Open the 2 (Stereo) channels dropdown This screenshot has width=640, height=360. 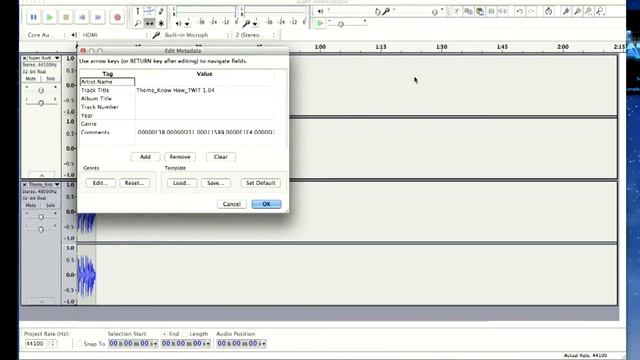pos(255,35)
